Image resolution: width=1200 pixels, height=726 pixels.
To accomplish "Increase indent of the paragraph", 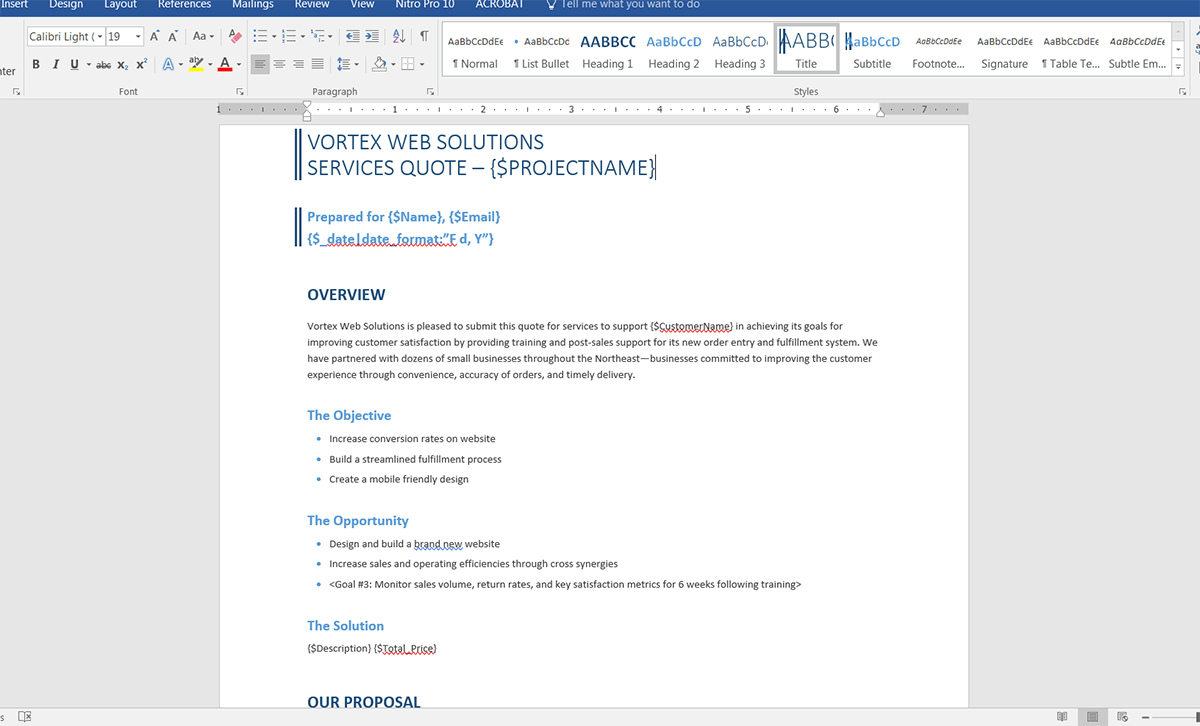I will [374, 37].
